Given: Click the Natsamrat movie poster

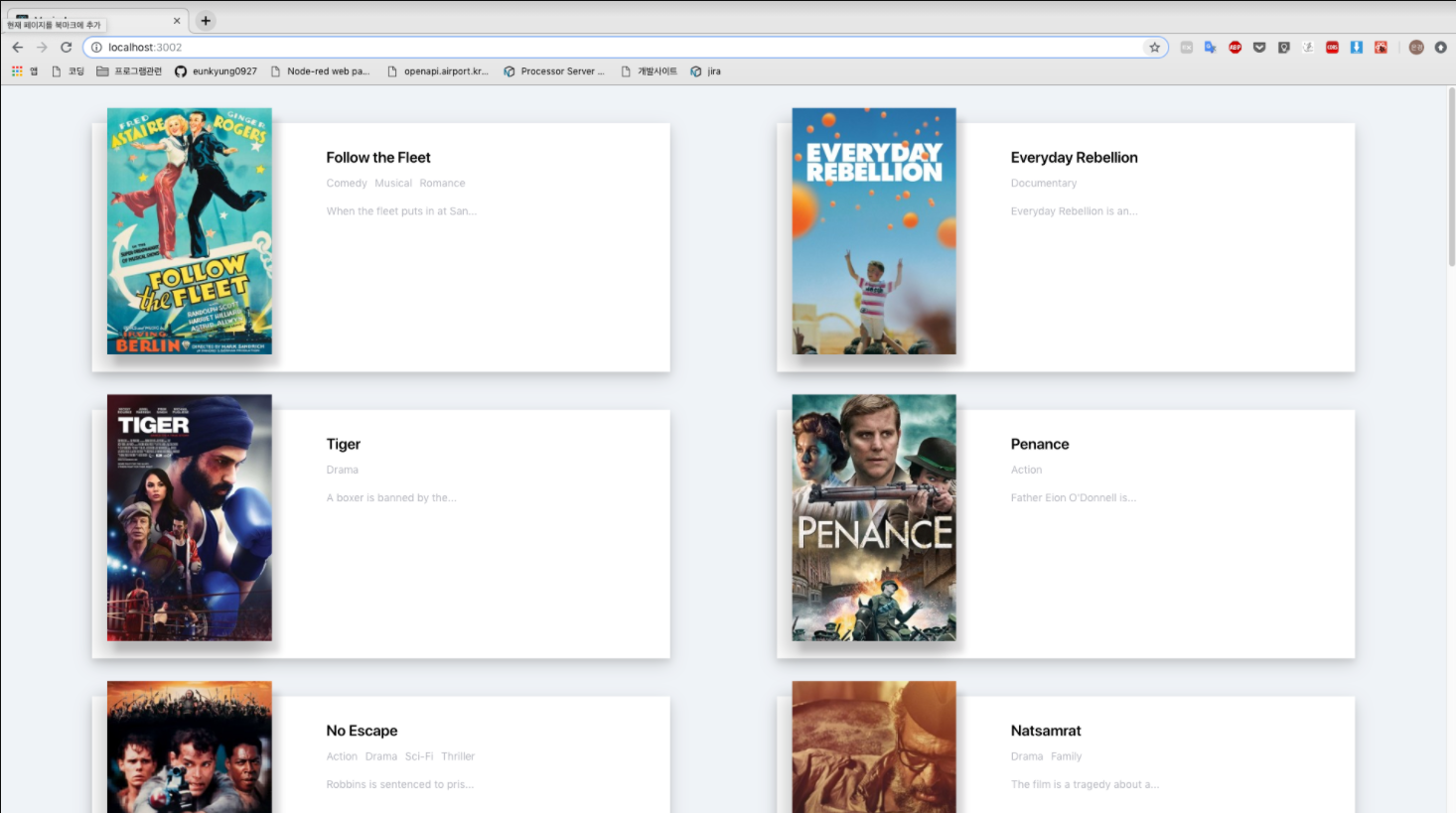Looking at the screenshot, I should click(874, 746).
